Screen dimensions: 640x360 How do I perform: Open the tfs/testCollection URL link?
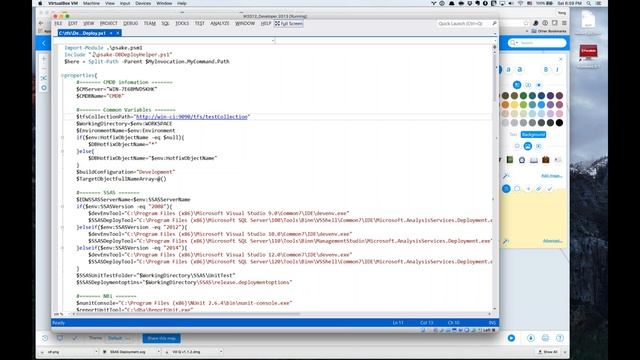(x=192, y=117)
